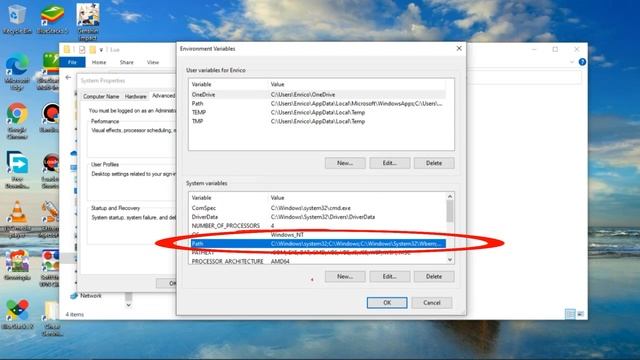Screen dimensions: 640x360
Task: Click the blue Help icon in Explorer
Action: [x=582, y=62]
